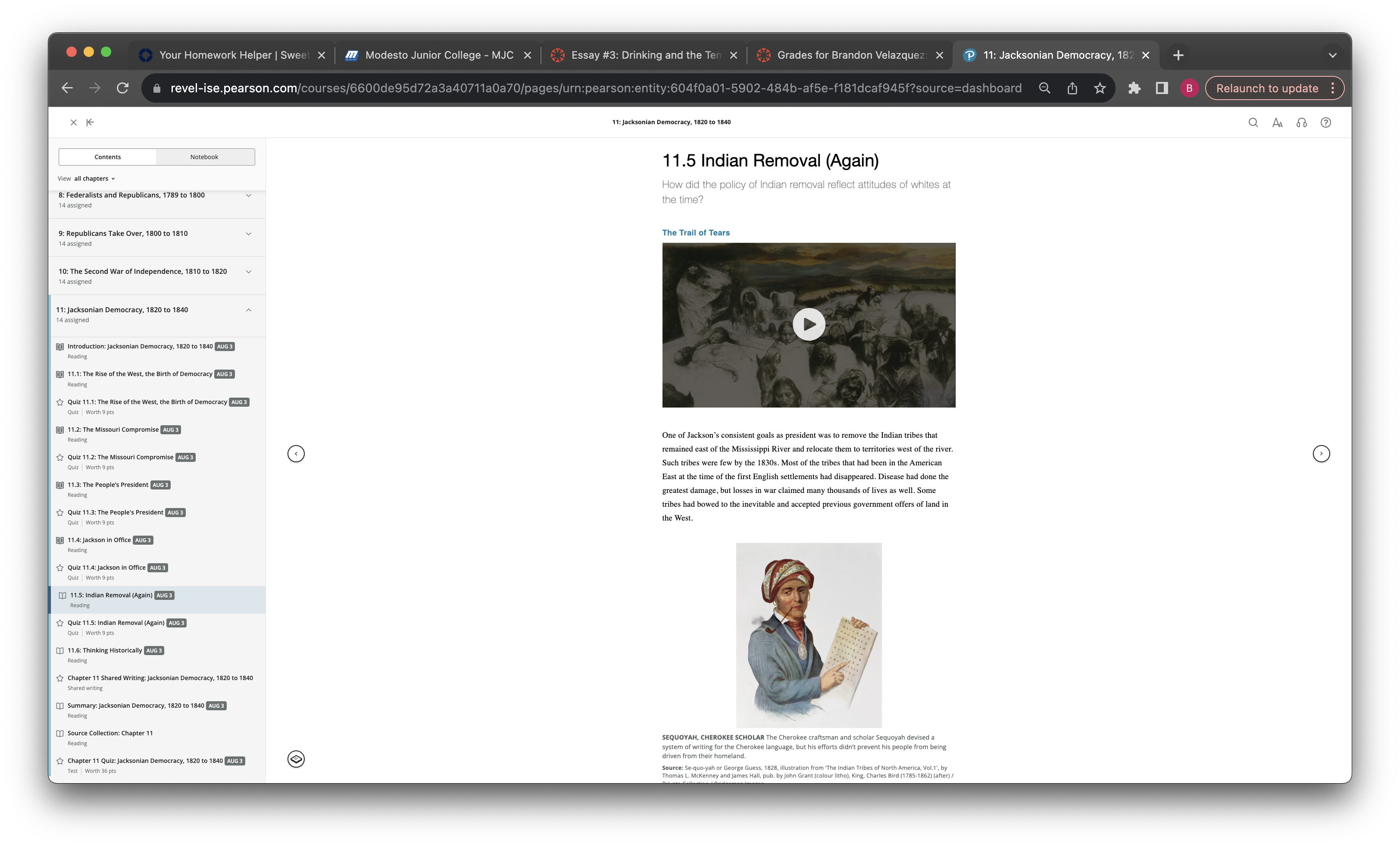Viewport: 1400px width, 847px height.
Task: Reload the Pearson Revel page
Action: pos(123,88)
